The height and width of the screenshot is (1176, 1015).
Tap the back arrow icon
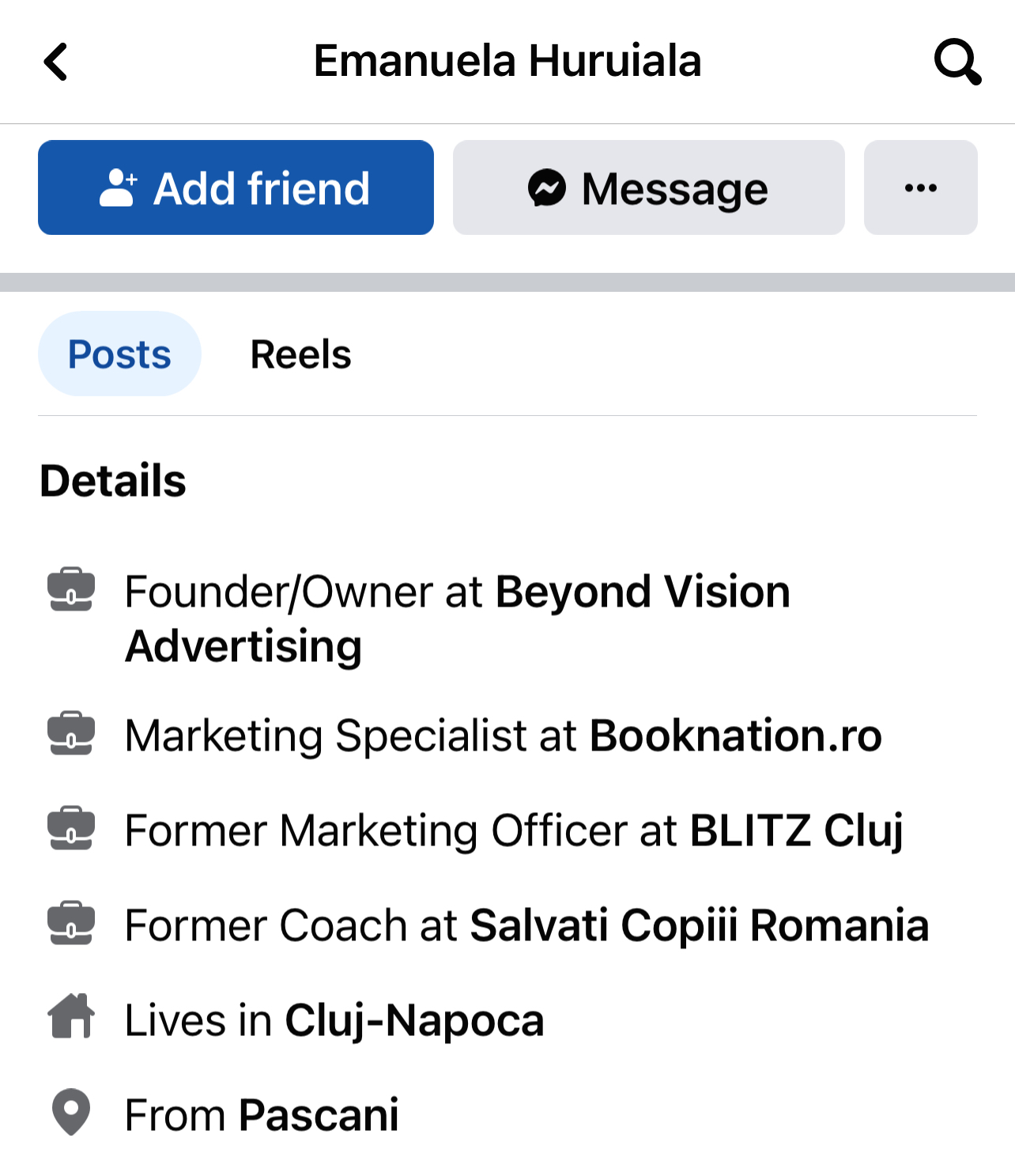55,62
